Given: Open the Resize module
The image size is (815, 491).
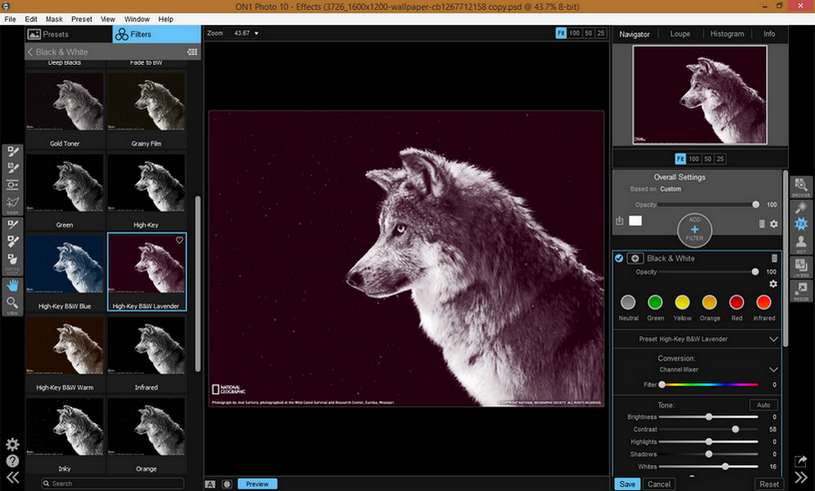Looking at the screenshot, I should tap(802, 291).
